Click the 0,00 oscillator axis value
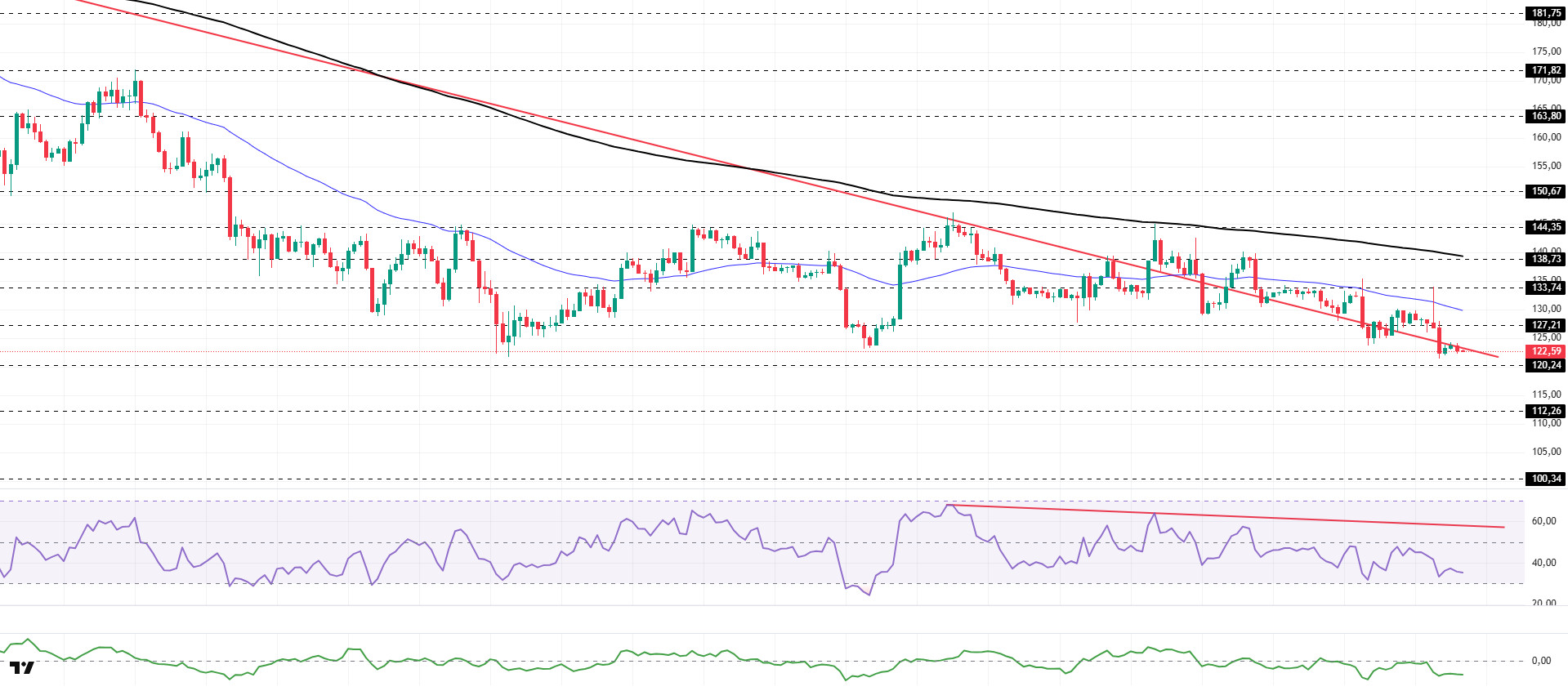This screenshot has width=1568, height=691. coord(1540,661)
